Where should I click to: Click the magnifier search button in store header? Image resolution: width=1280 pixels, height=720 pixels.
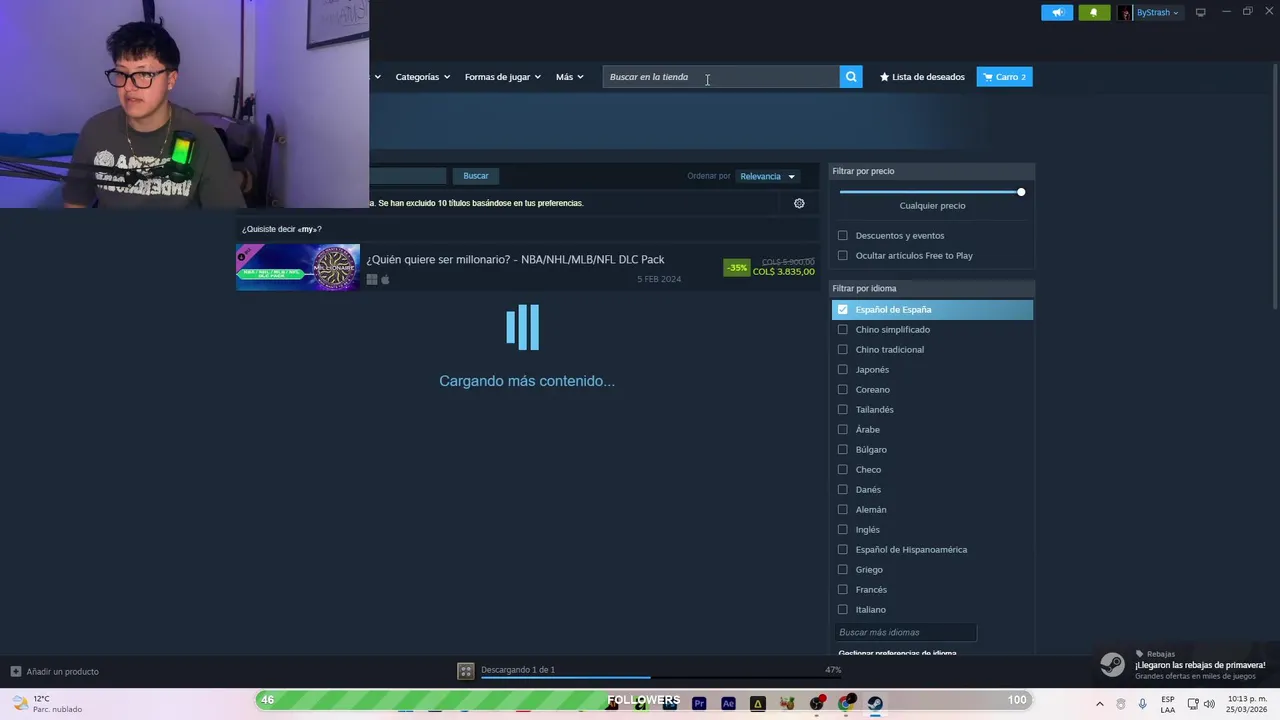[851, 77]
